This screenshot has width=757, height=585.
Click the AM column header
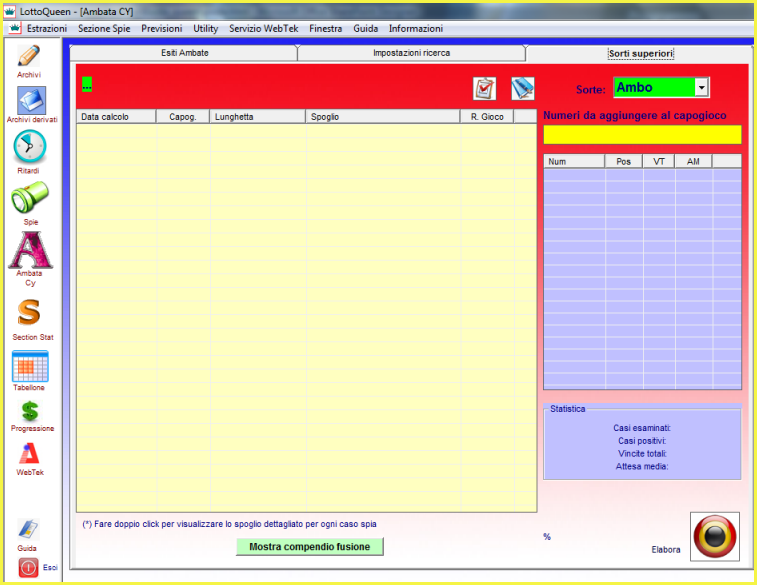693,162
